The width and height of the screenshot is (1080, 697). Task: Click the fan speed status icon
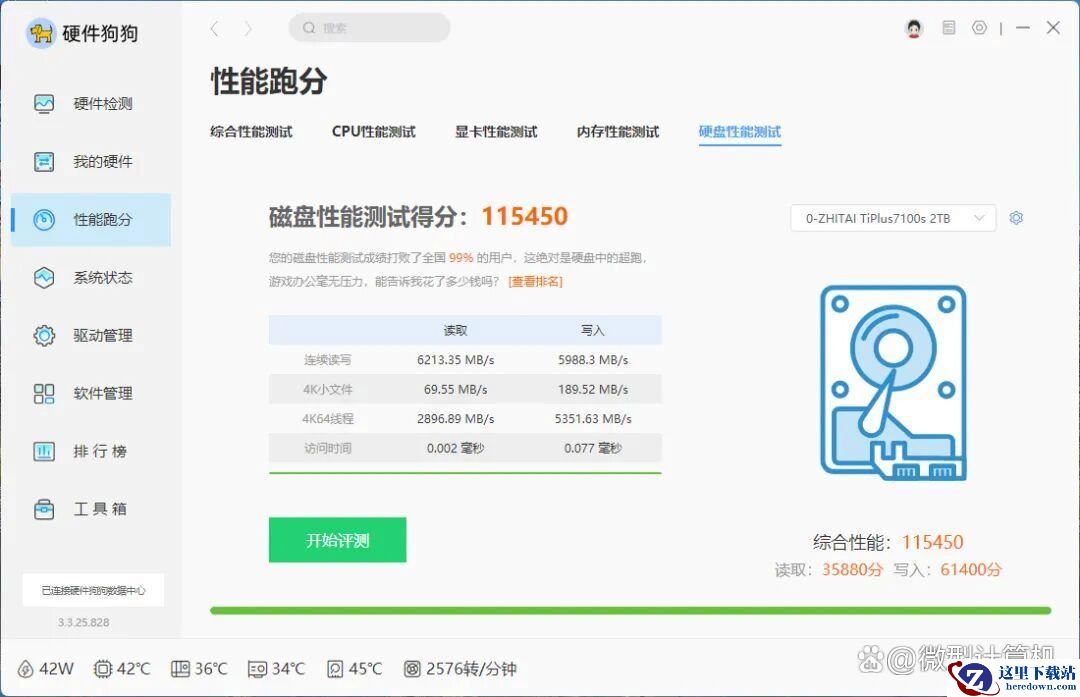click(412, 669)
